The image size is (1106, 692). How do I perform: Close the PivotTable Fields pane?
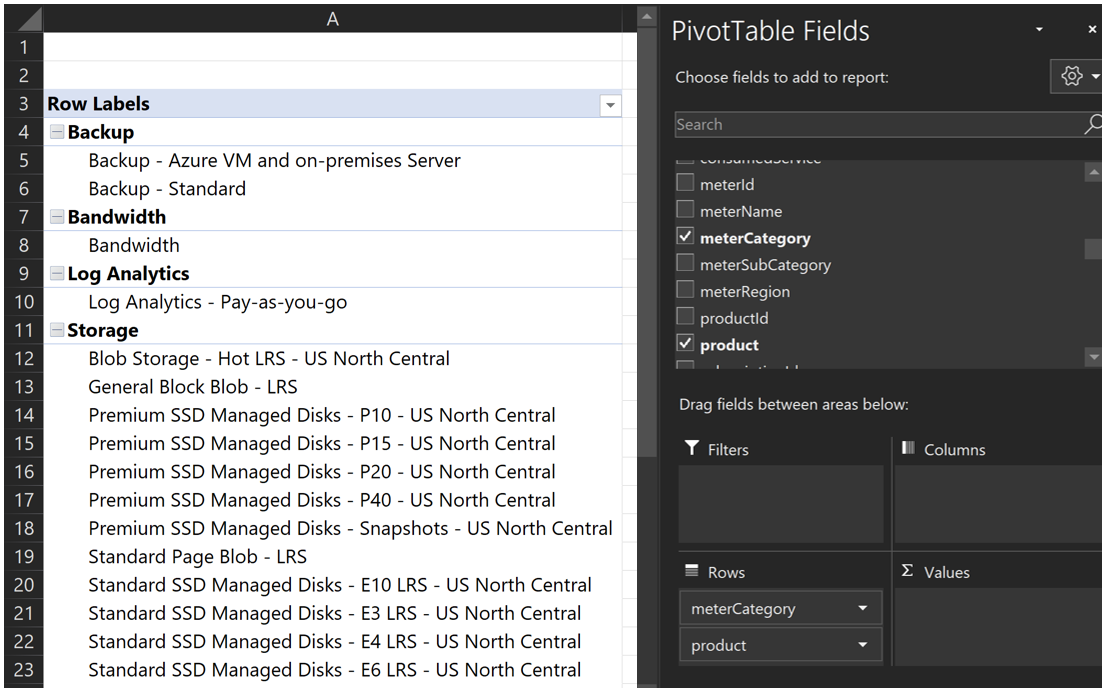[1092, 30]
